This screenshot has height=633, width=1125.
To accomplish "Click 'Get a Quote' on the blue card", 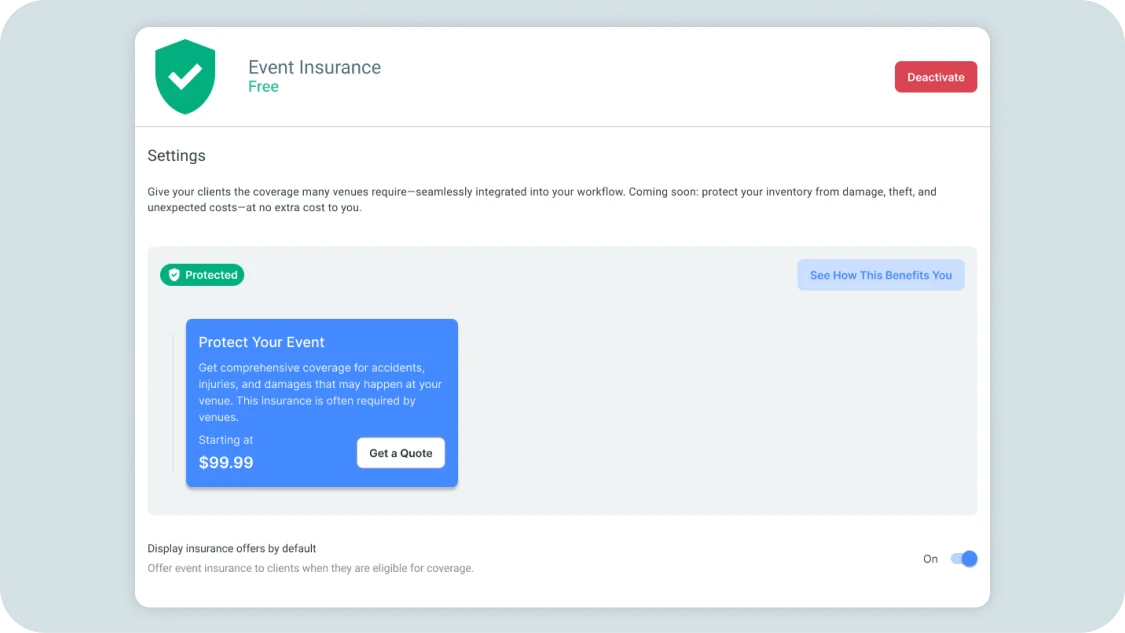I will coord(400,453).
